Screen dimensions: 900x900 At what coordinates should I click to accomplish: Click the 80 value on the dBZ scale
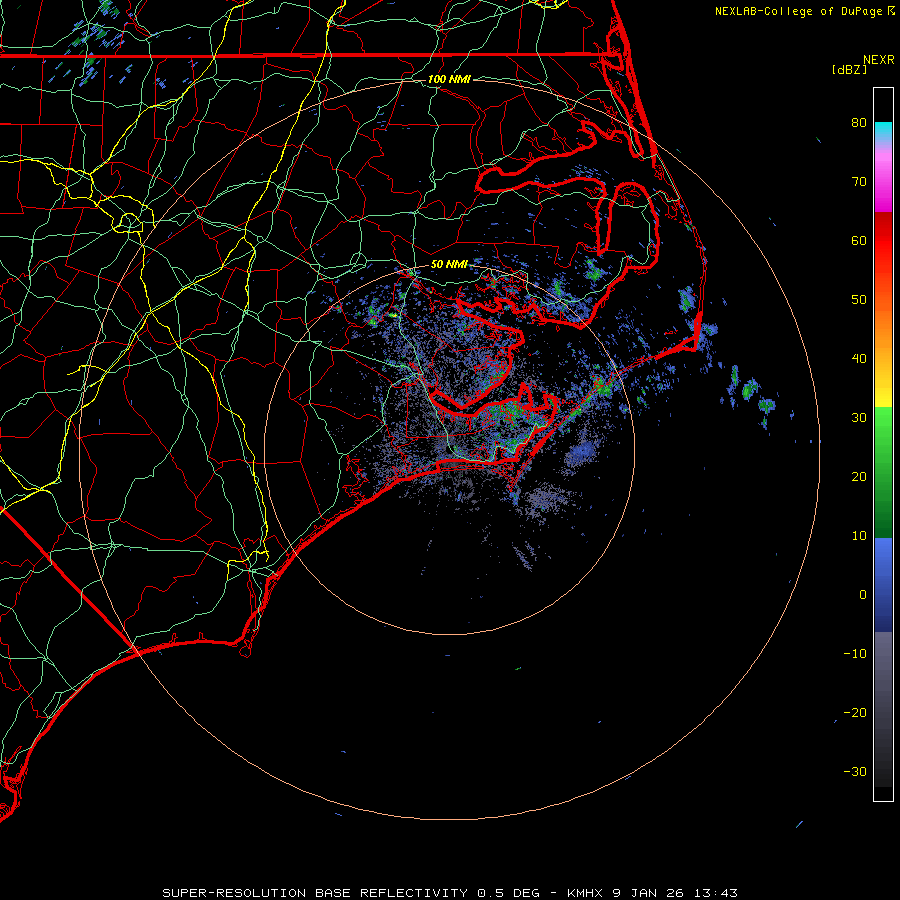(859, 122)
